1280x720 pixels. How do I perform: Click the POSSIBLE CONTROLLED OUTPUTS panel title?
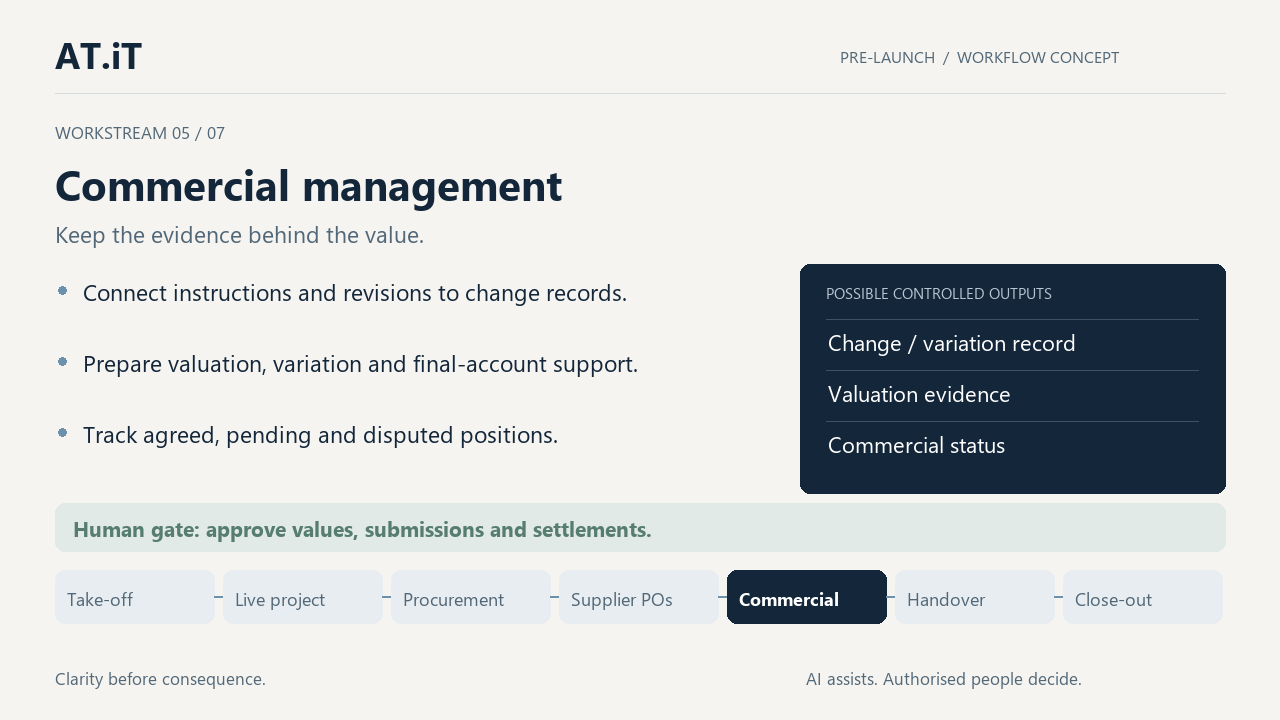[x=939, y=294]
